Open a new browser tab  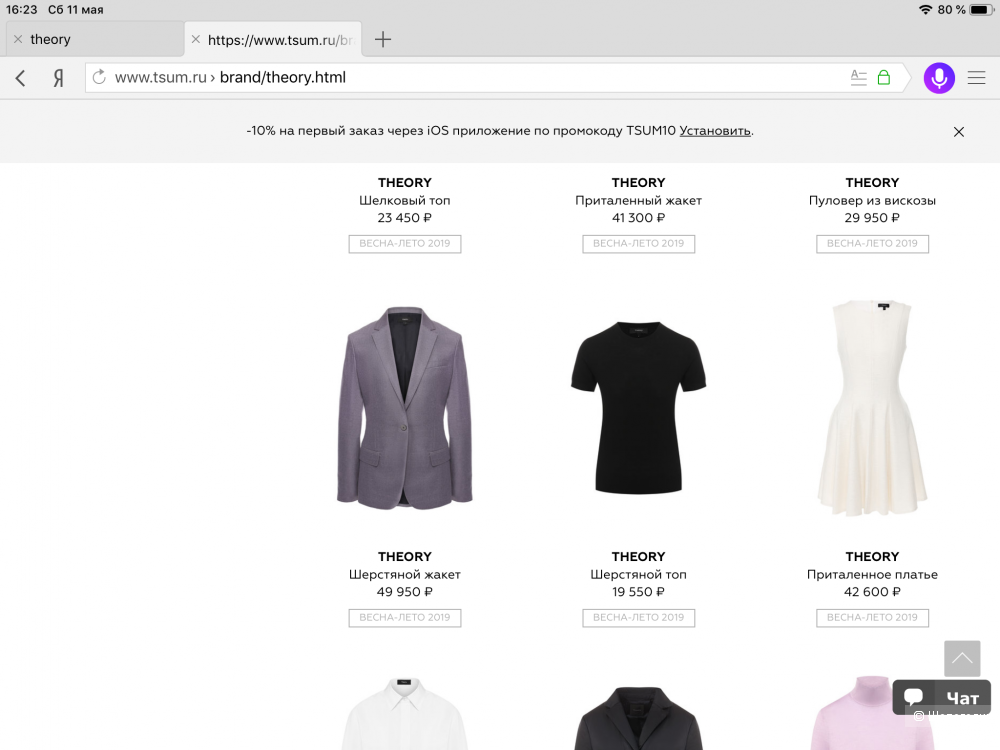click(383, 40)
